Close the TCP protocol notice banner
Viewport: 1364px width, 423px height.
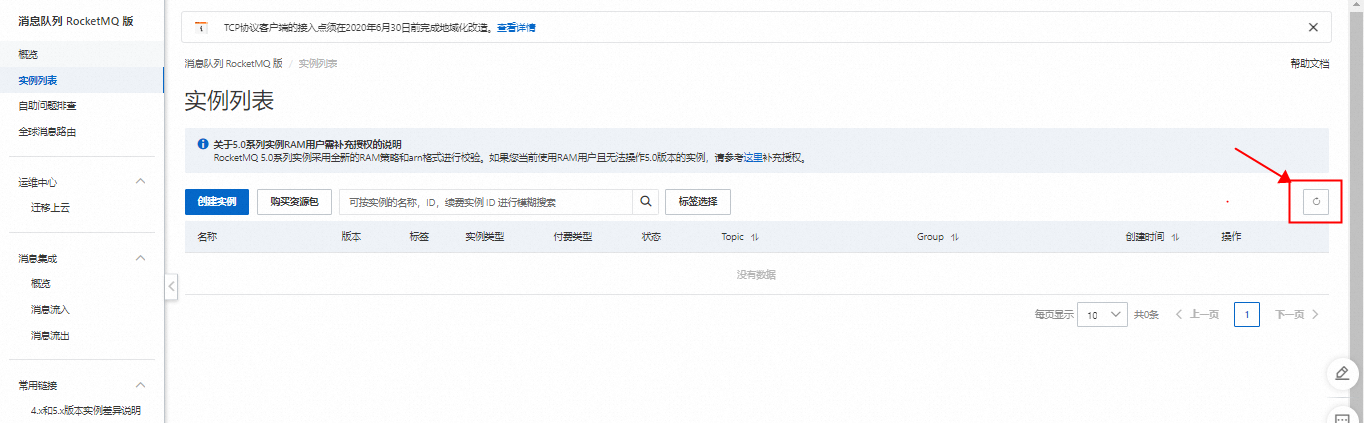pyautogui.click(x=1313, y=27)
